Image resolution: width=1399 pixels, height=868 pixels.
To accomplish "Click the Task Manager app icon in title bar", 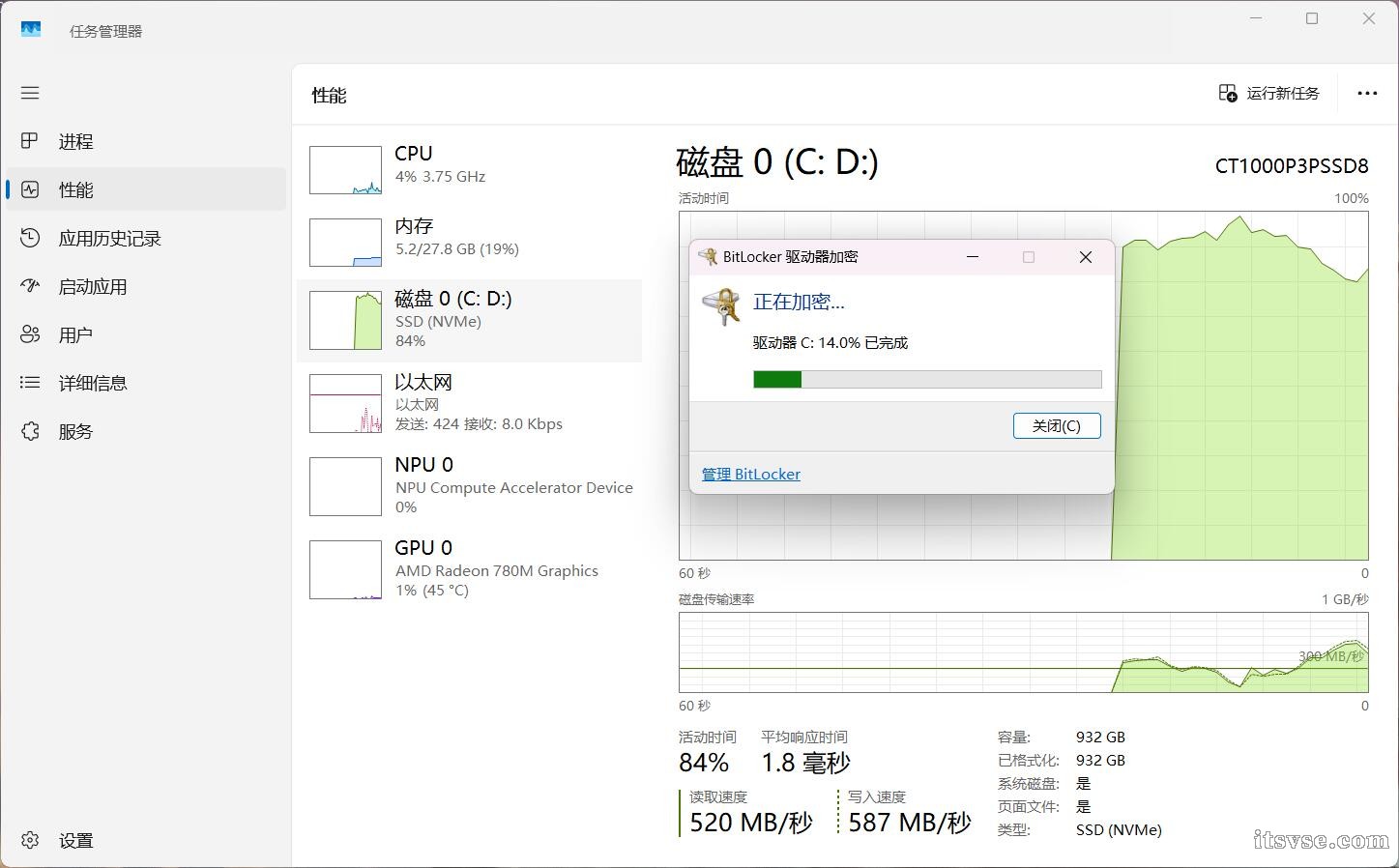I will tap(31, 30).
